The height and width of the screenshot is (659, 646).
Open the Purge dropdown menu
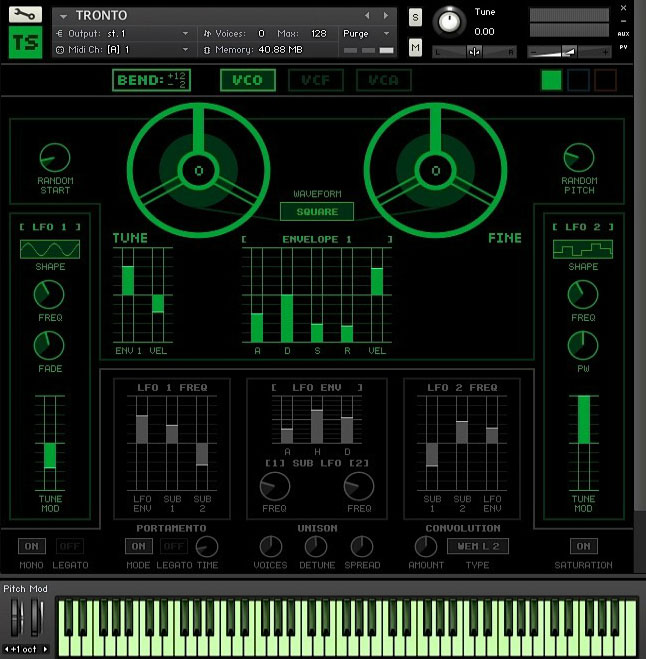point(368,33)
